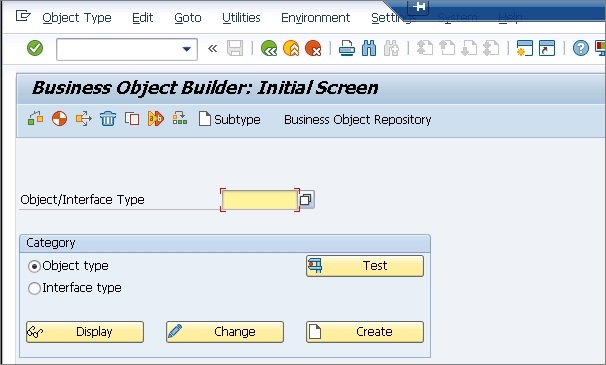
Task: Click the green Back arrow icon
Action: pyautogui.click(x=269, y=49)
